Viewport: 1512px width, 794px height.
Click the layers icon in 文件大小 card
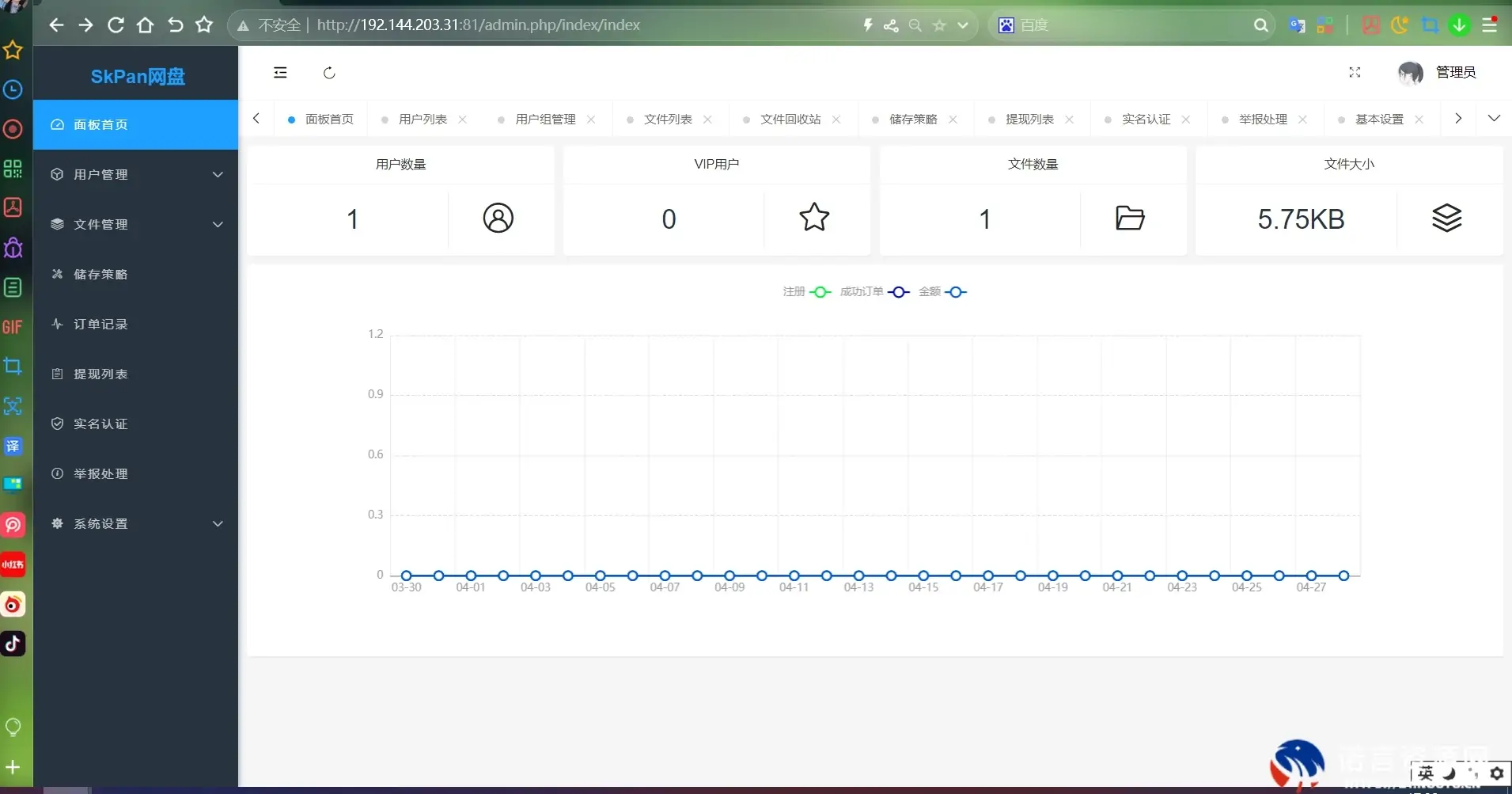pos(1446,218)
